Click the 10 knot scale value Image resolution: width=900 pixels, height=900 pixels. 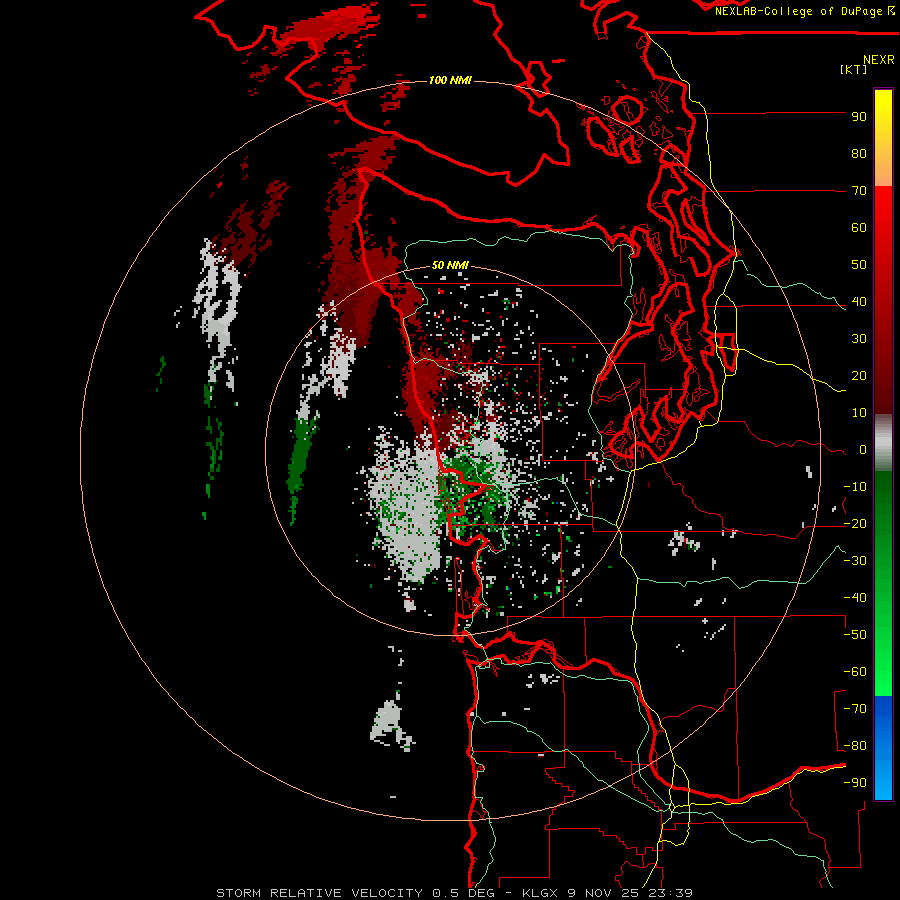point(859,413)
